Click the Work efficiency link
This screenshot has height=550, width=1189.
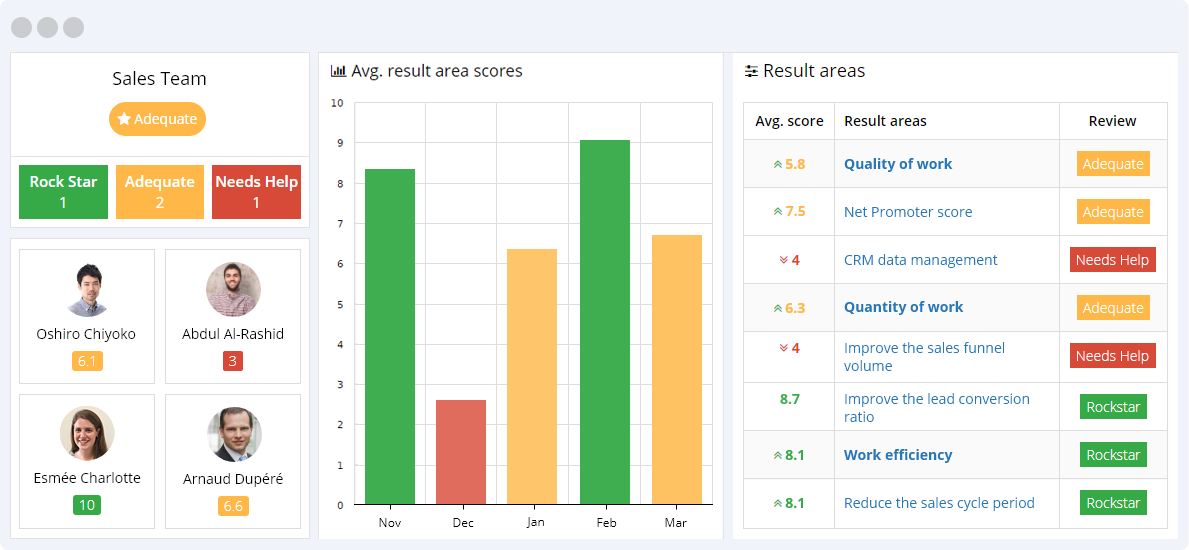pos(898,455)
